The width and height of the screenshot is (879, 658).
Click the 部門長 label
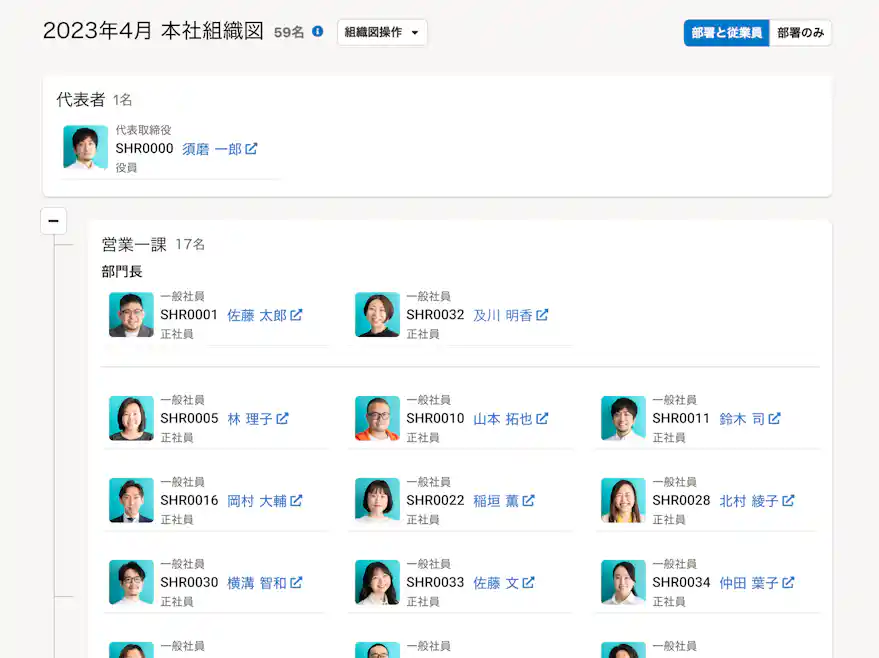122,272
